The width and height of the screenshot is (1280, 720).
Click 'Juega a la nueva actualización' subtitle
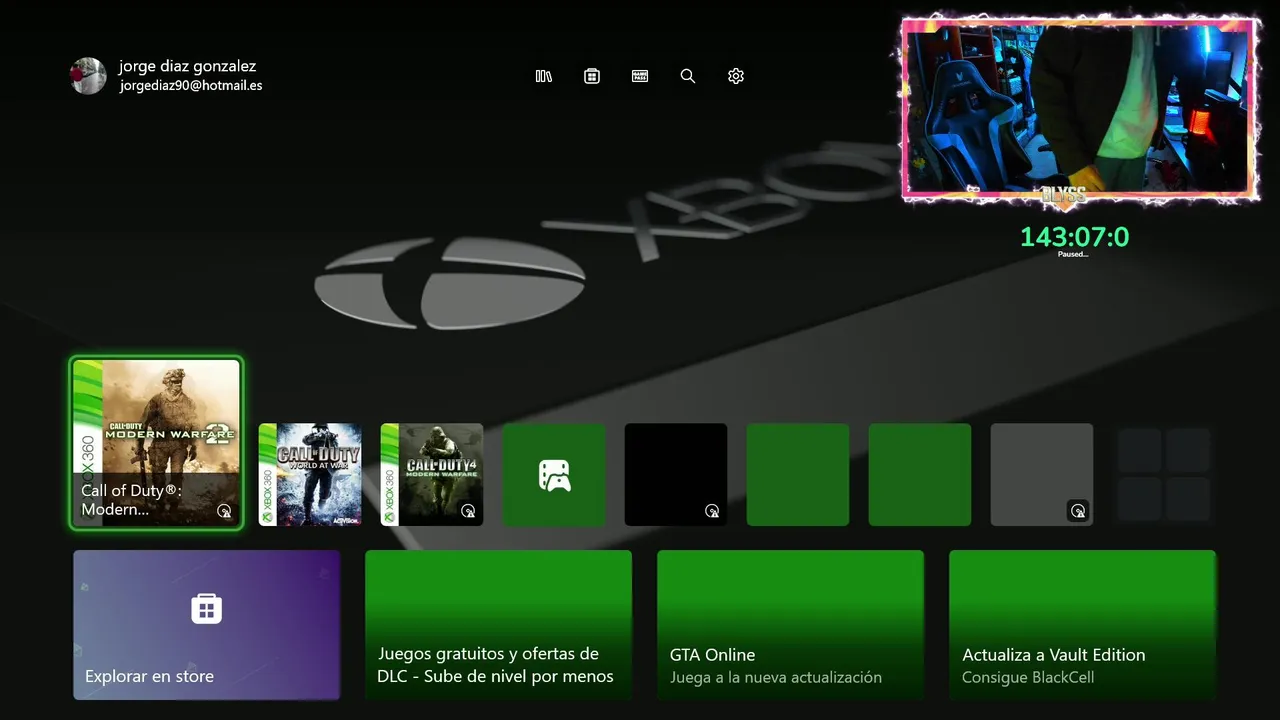click(x=776, y=677)
